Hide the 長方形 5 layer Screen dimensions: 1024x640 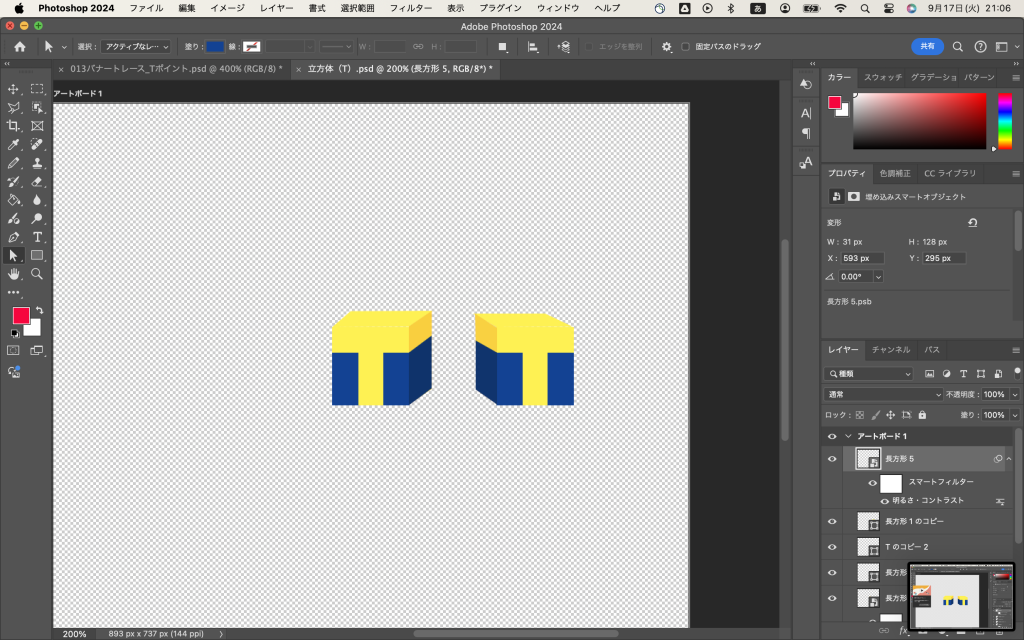tap(831, 459)
